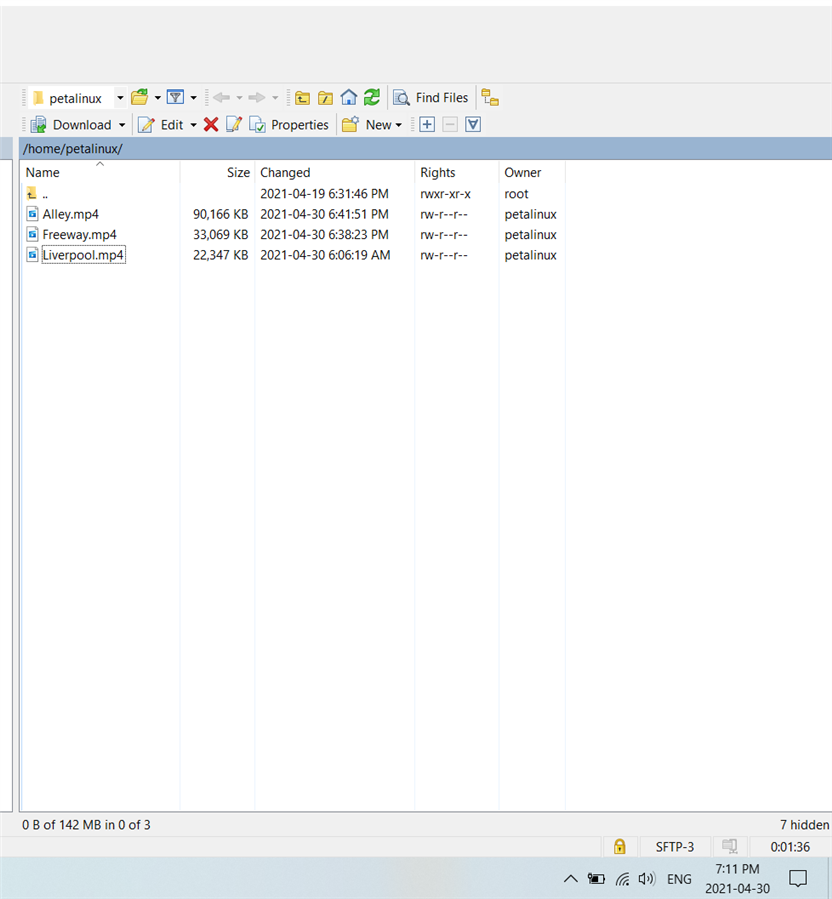Expand the Download options arrow
This screenshot has height=899, width=832.
point(122,125)
